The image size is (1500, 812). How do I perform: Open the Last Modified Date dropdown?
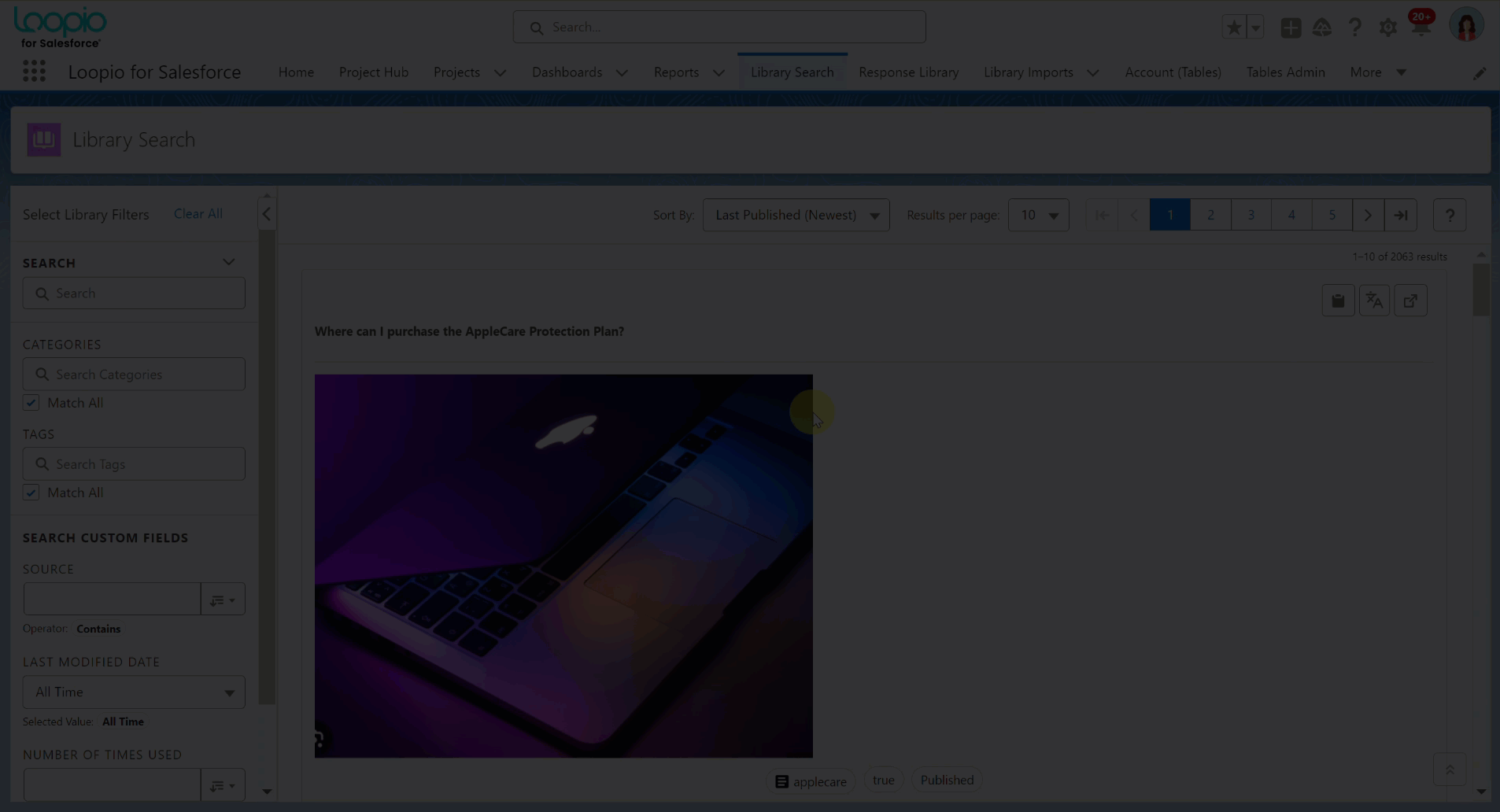134,692
